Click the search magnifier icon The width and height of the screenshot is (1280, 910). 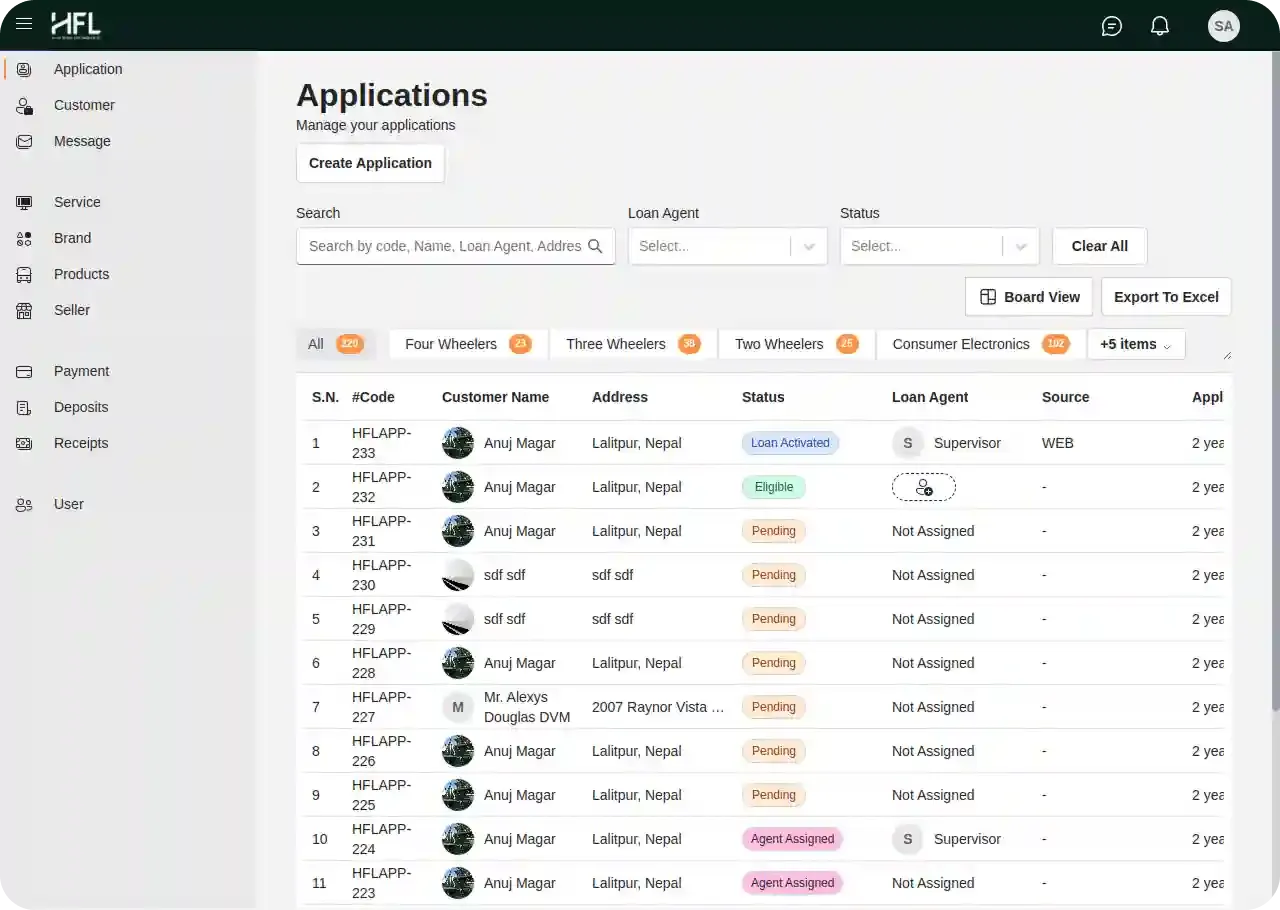click(x=595, y=246)
